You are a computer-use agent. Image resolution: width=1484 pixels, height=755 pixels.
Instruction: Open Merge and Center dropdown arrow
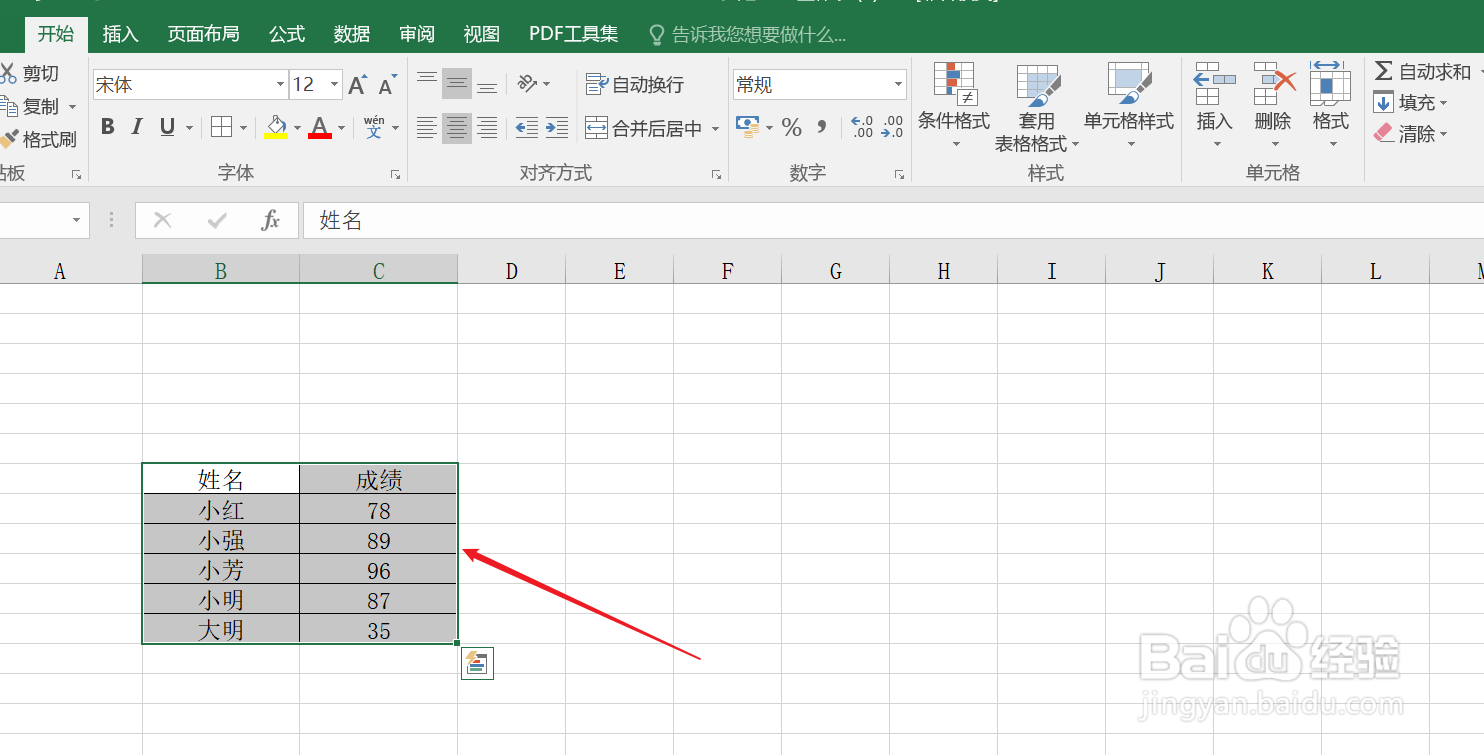click(714, 128)
